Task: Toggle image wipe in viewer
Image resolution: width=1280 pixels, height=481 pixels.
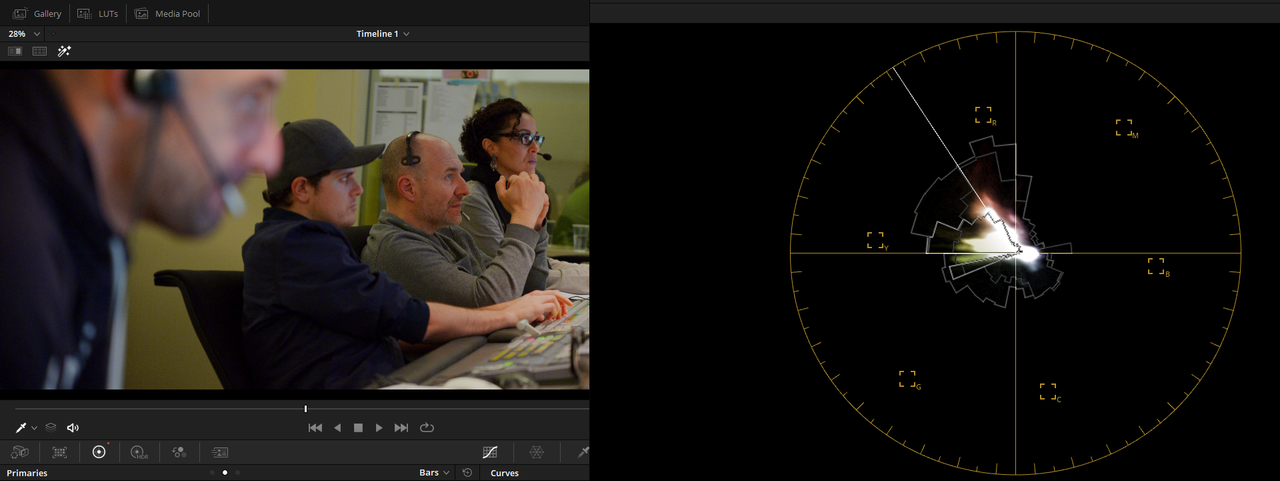Action: click(15, 51)
